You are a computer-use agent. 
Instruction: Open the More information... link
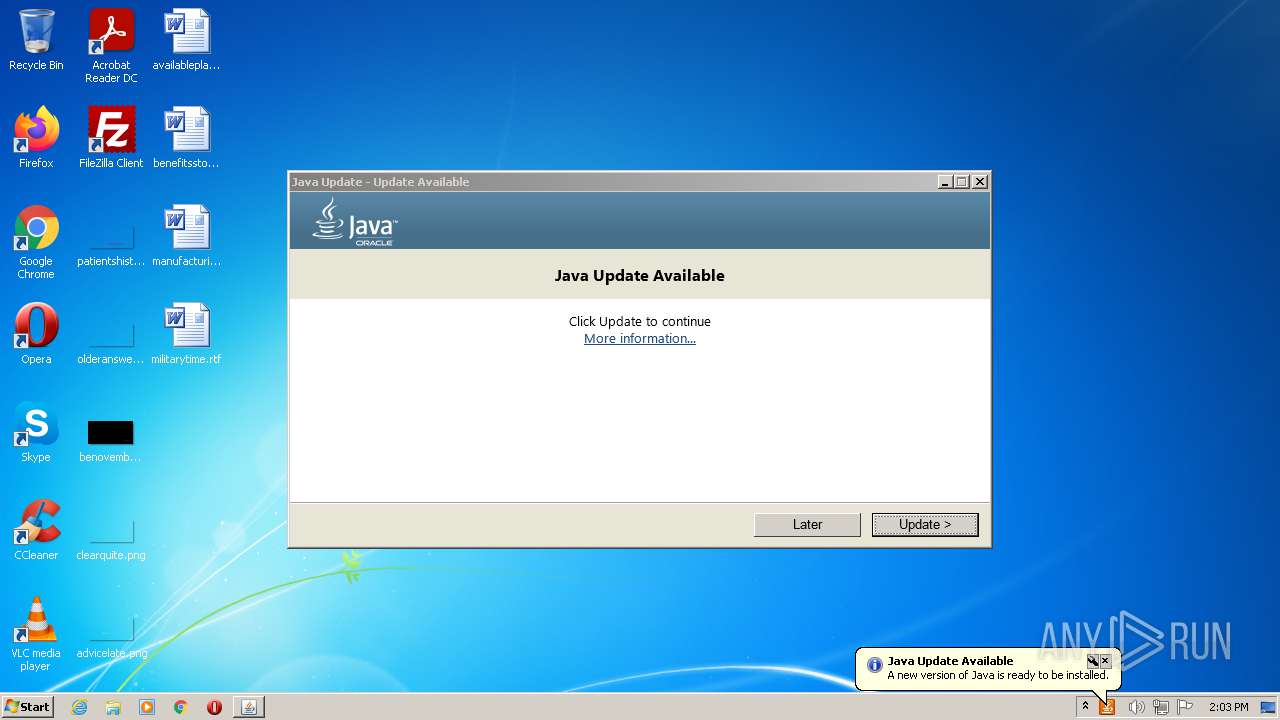coord(640,339)
